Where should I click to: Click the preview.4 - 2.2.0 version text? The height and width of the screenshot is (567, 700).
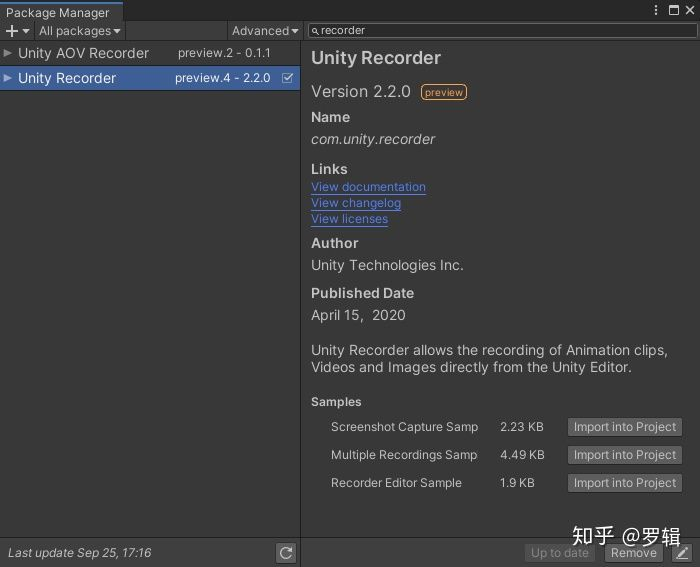(x=222, y=78)
